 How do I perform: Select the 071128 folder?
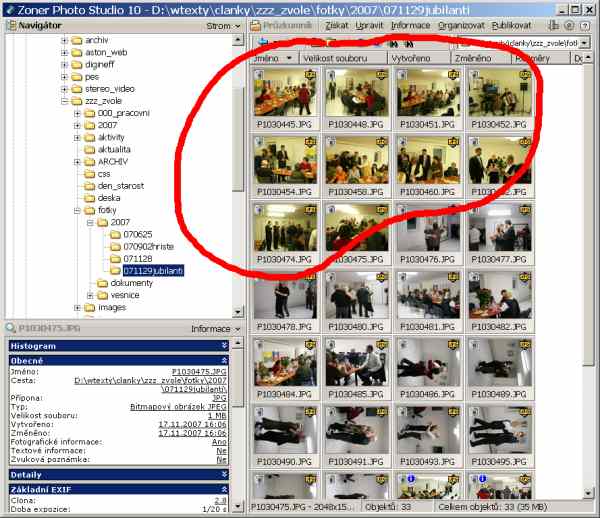tap(139, 257)
